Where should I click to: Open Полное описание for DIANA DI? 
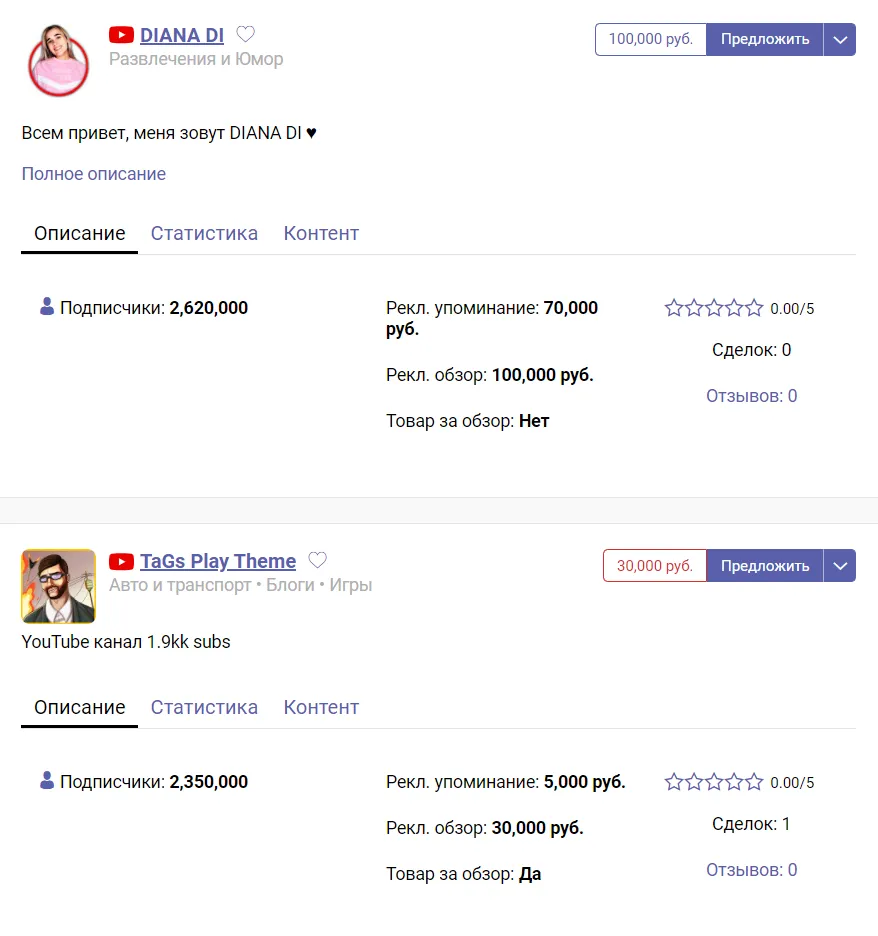(x=94, y=174)
